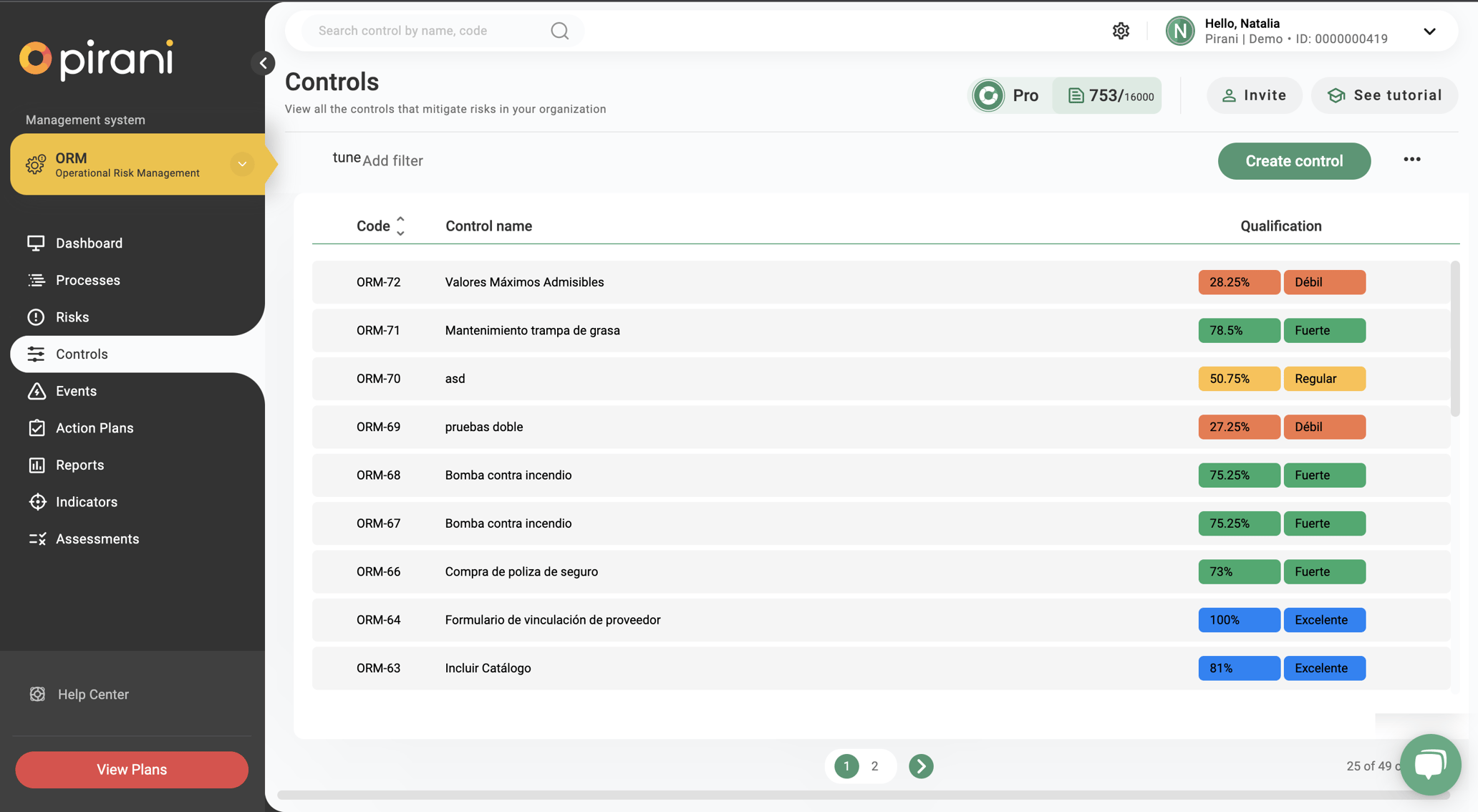Click the next page arrow
This screenshot has width=1478, height=812.
click(x=921, y=766)
